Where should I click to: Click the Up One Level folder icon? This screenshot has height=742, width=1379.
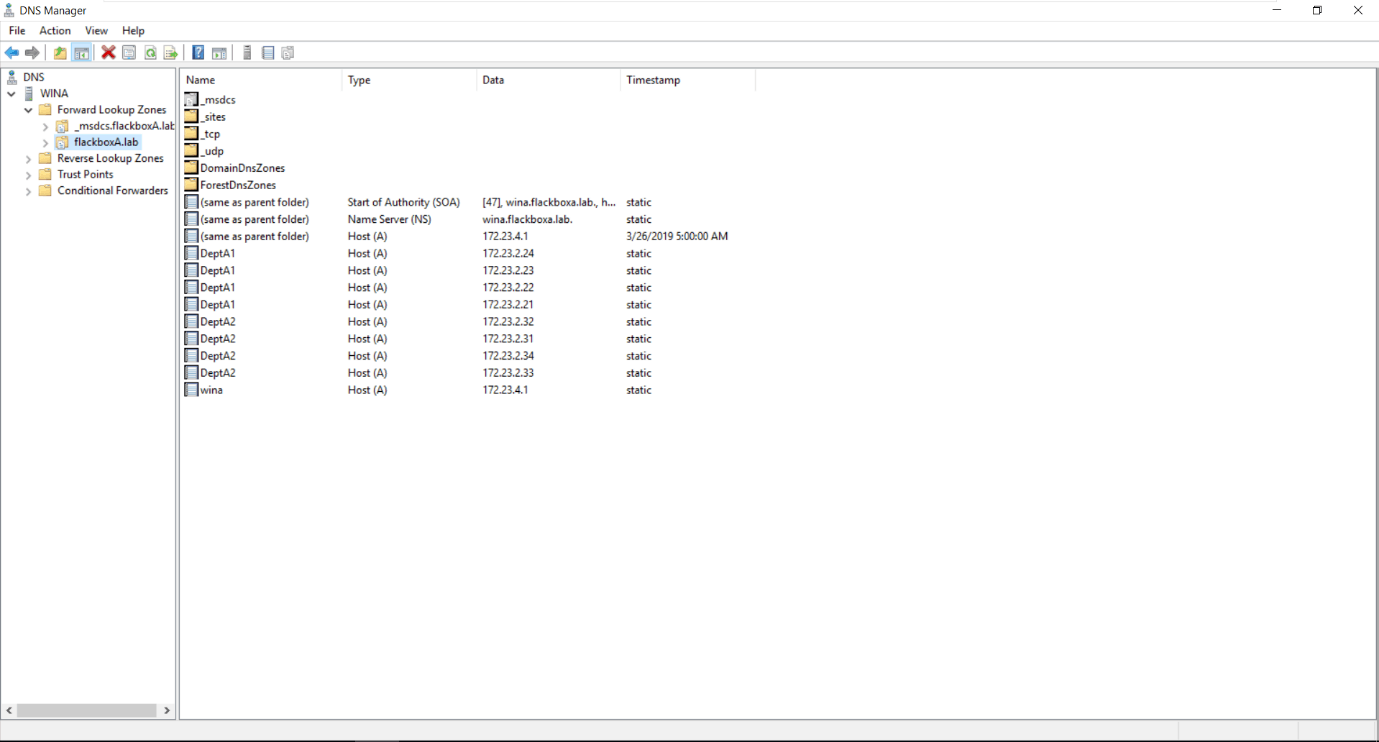(60, 53)
